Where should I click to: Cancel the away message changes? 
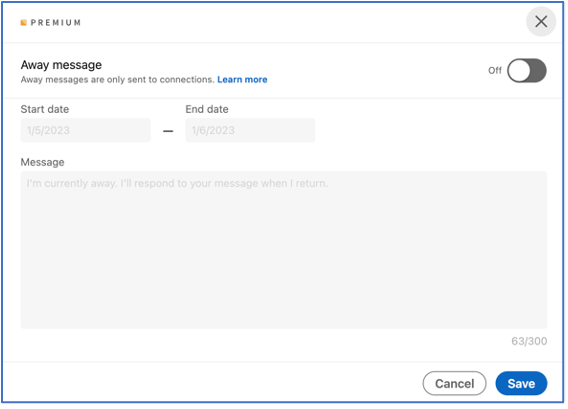click(x=454, y=383)
